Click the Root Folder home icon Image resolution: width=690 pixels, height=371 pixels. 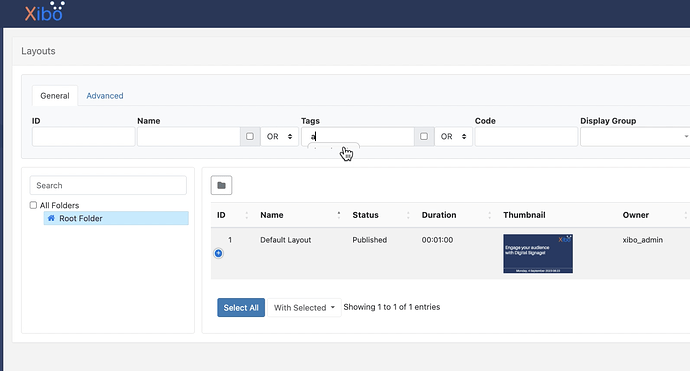[51, 218]
